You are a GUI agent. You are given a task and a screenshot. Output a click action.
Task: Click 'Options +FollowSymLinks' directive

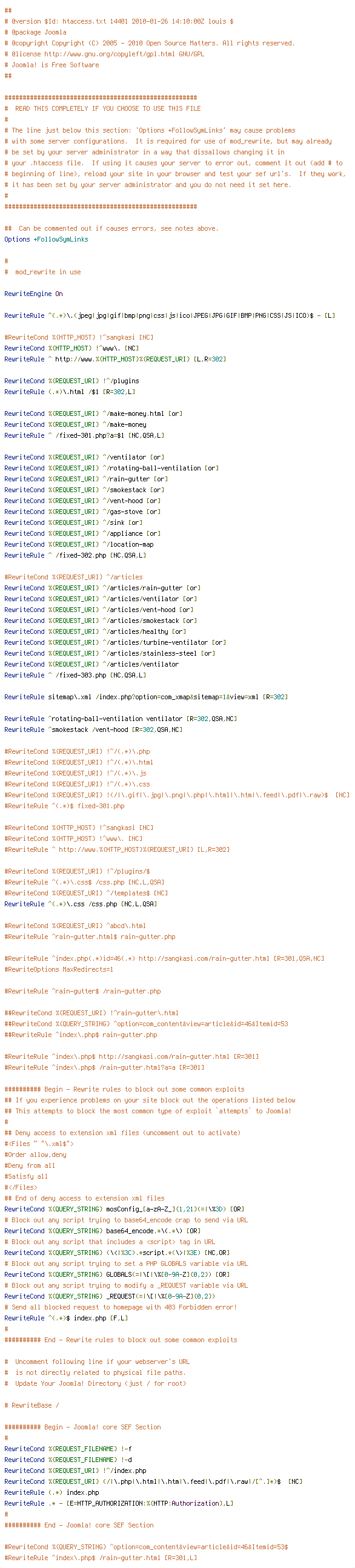point(46,239)
